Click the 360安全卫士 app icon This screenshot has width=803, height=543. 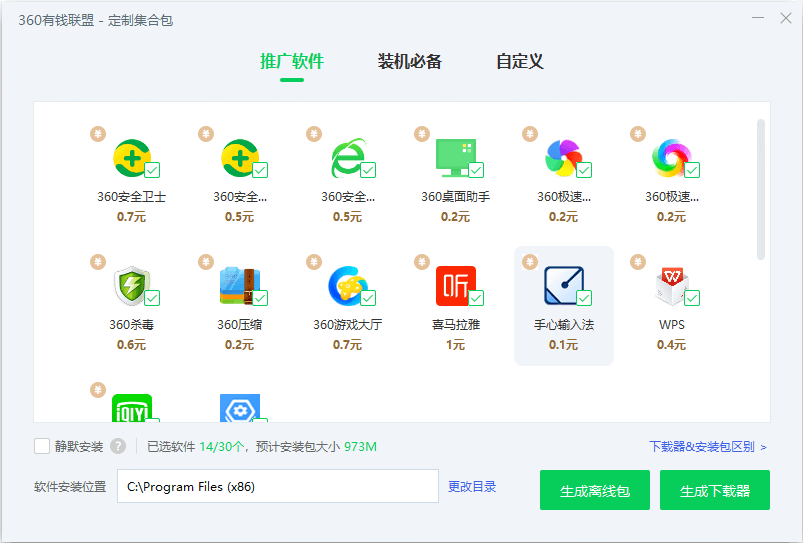coord(132,158)
